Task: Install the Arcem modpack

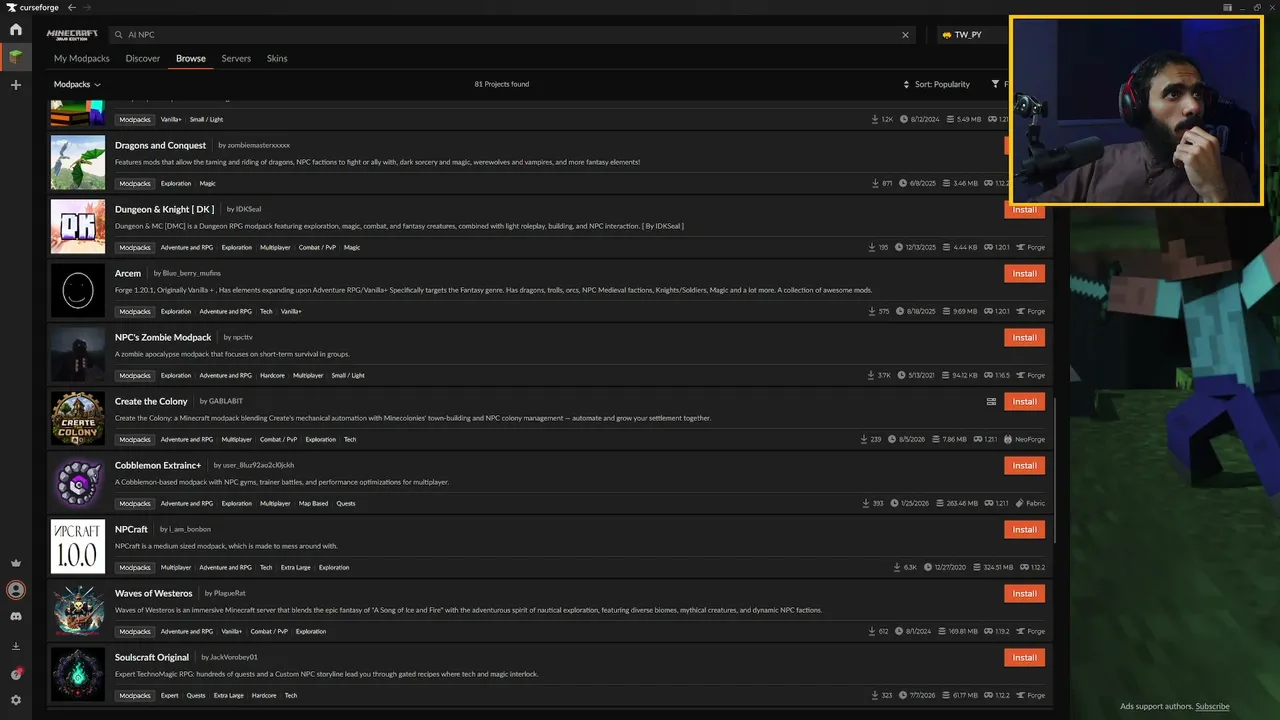Action: pos(1024,274)
